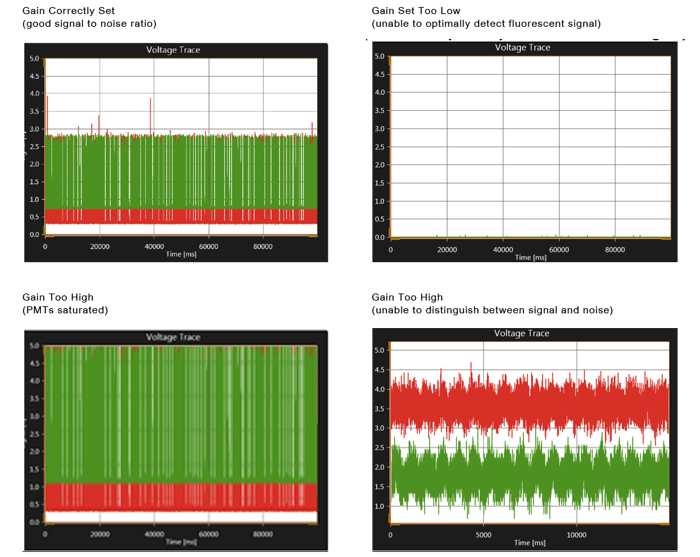Click the 5000 tick on the bottom-right time axis
The width and height of the screenshot is (700, 557).
click(x=483, y=535)
